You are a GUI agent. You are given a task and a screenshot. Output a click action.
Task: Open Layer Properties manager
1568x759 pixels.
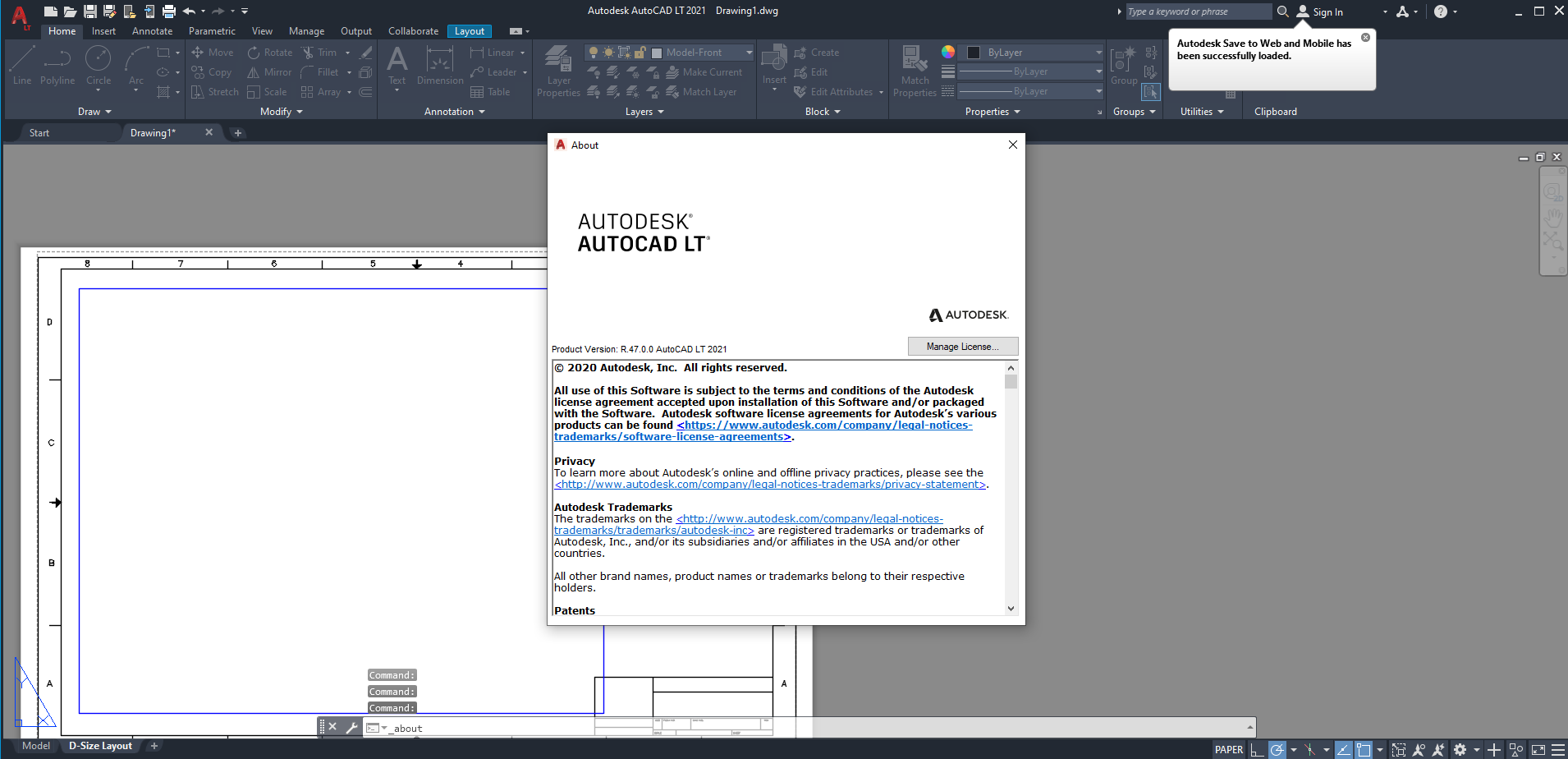[x=558, y=71]
